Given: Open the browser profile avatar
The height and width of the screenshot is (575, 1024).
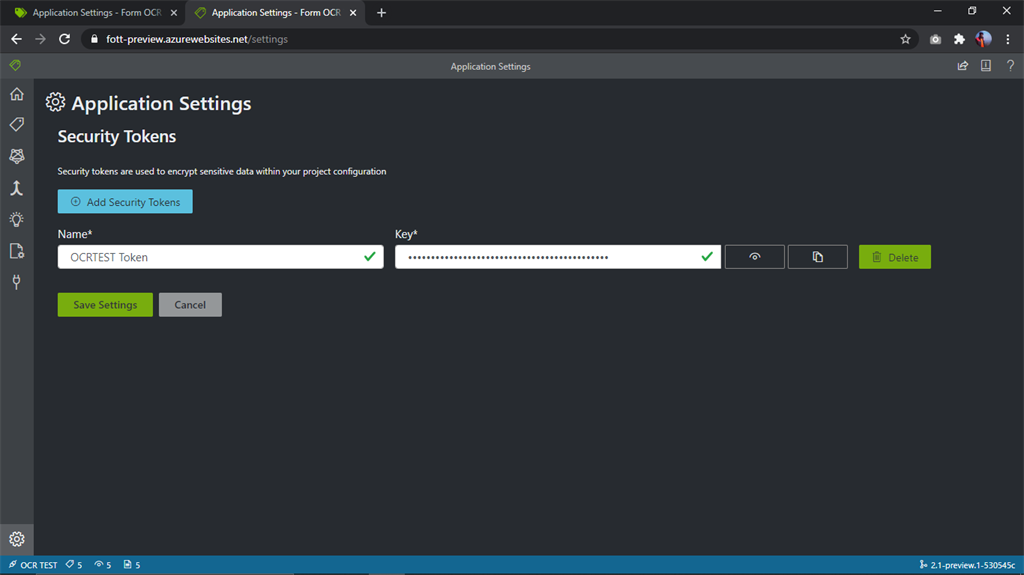Looking at the screenshot, I should click(984, 39).
